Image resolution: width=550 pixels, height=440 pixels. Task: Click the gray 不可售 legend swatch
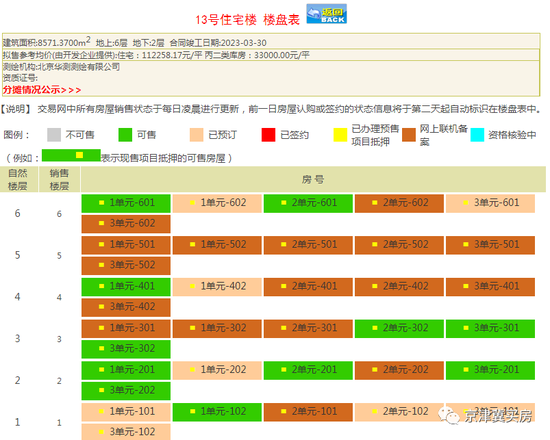[54, 135]
